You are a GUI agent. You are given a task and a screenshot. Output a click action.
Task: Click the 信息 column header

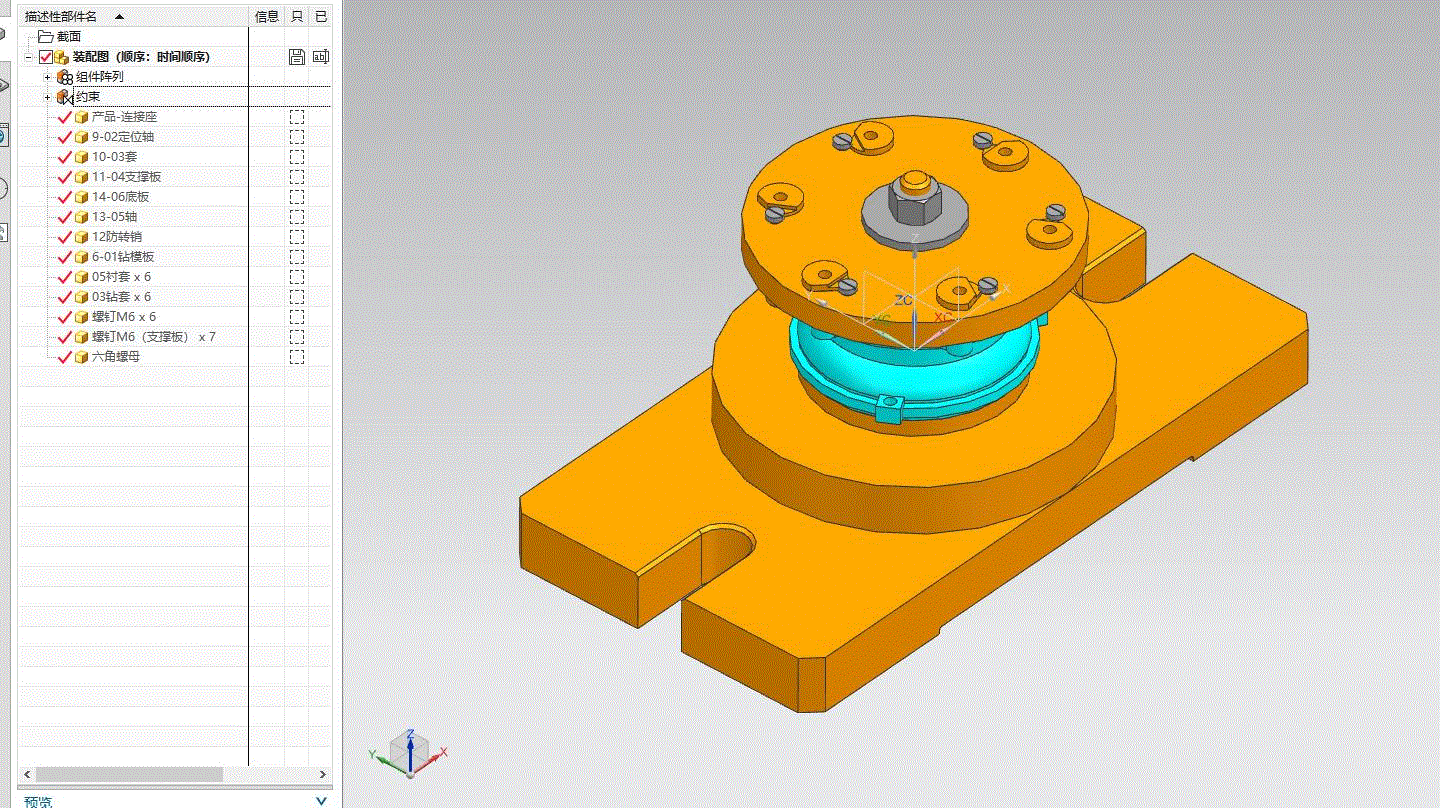[x=267, y=16]
